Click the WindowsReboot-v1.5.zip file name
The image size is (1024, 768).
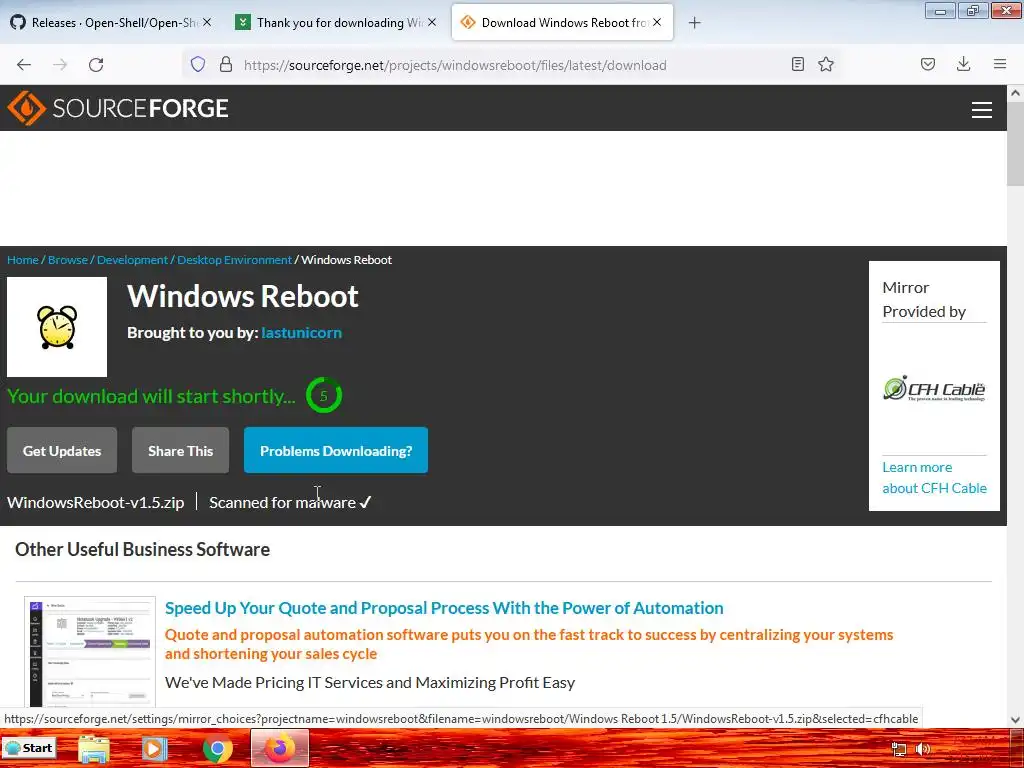click(96, 502)
